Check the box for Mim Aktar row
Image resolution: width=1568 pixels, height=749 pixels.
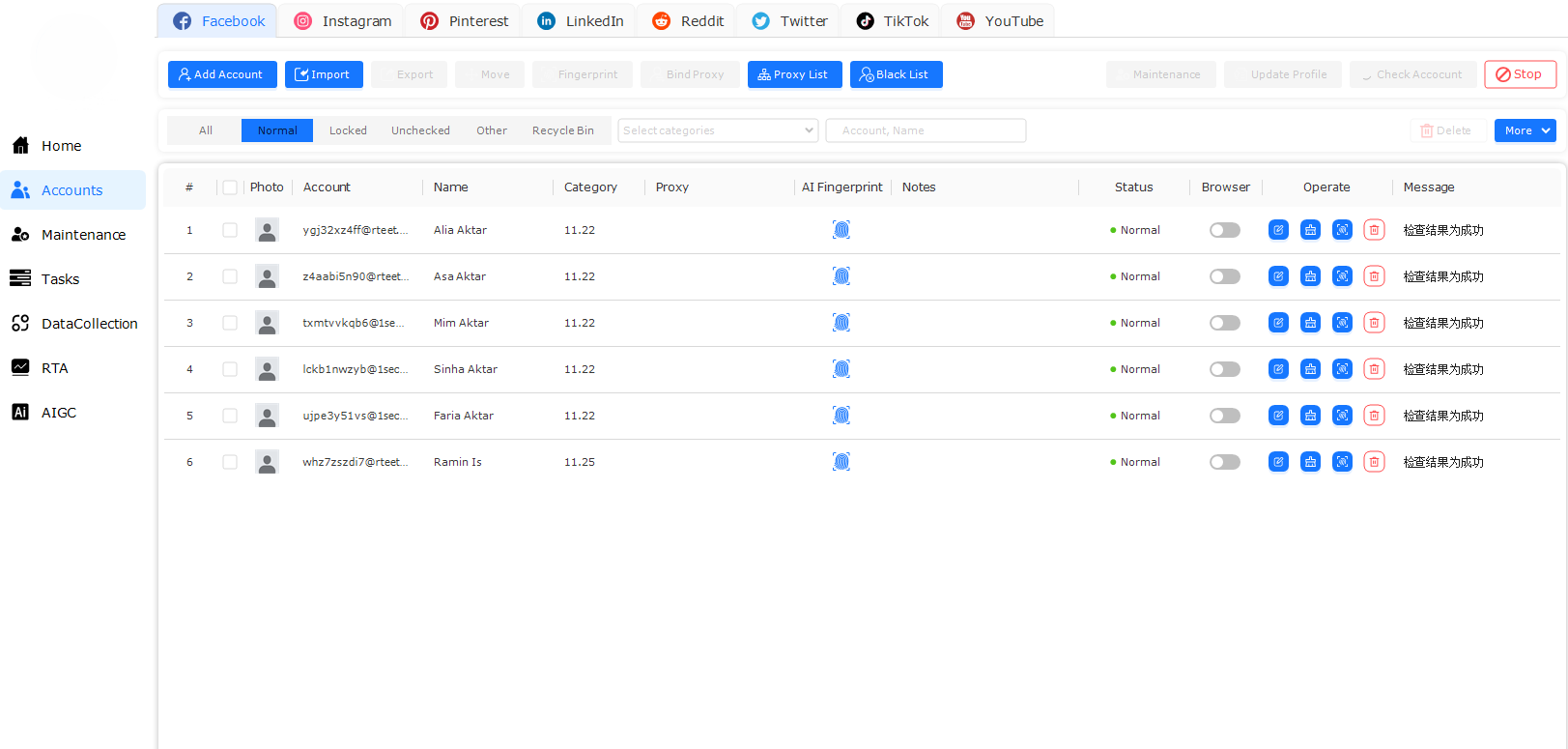click(x=230, y=323)
